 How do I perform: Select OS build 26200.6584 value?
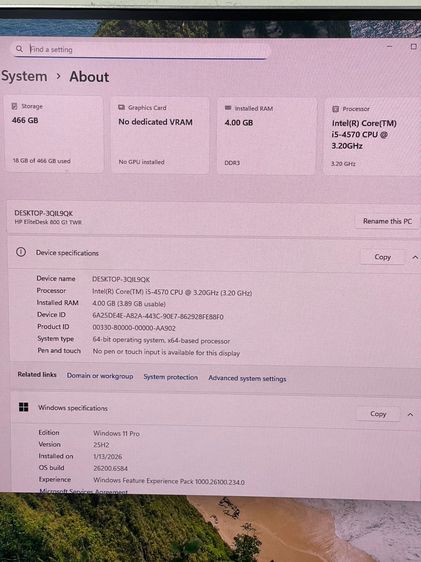tap(110, 468)
